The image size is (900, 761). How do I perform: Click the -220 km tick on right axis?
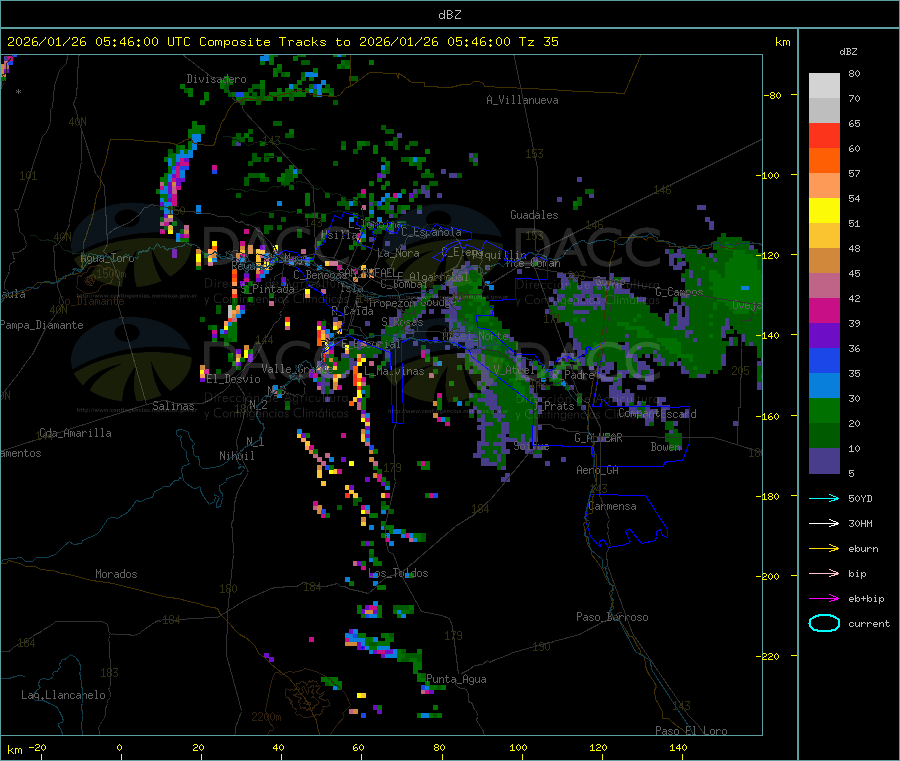tap(770, 657)
